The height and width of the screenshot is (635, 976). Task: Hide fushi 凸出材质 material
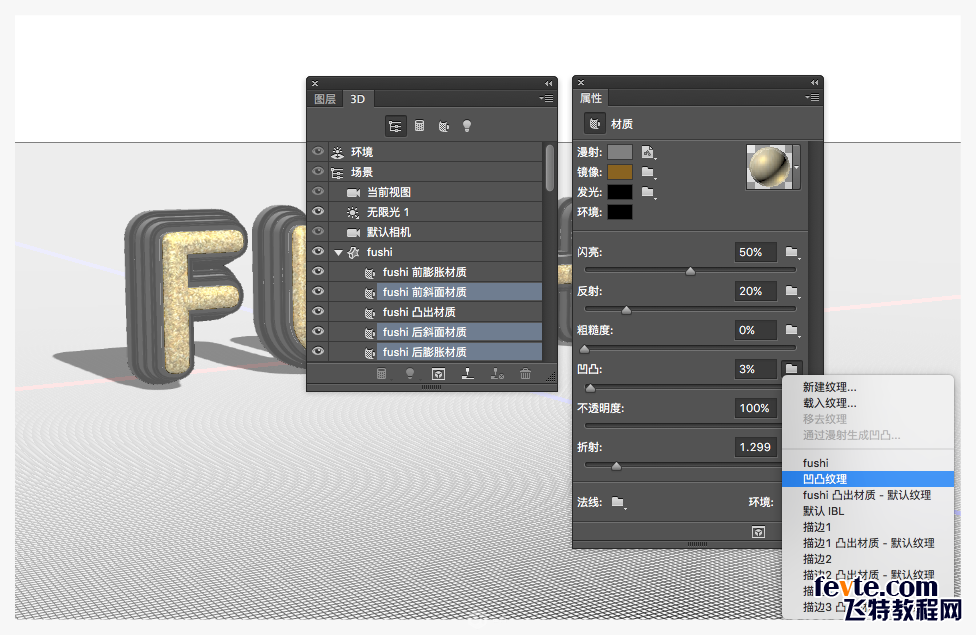pos(318,311)
